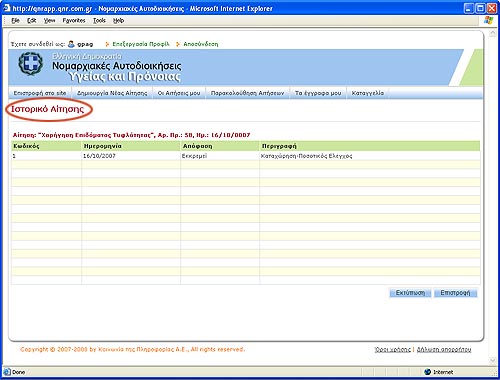Click the Περιγραφή column header
Viewport: 500px width, 380px height.
click(370, 146)
